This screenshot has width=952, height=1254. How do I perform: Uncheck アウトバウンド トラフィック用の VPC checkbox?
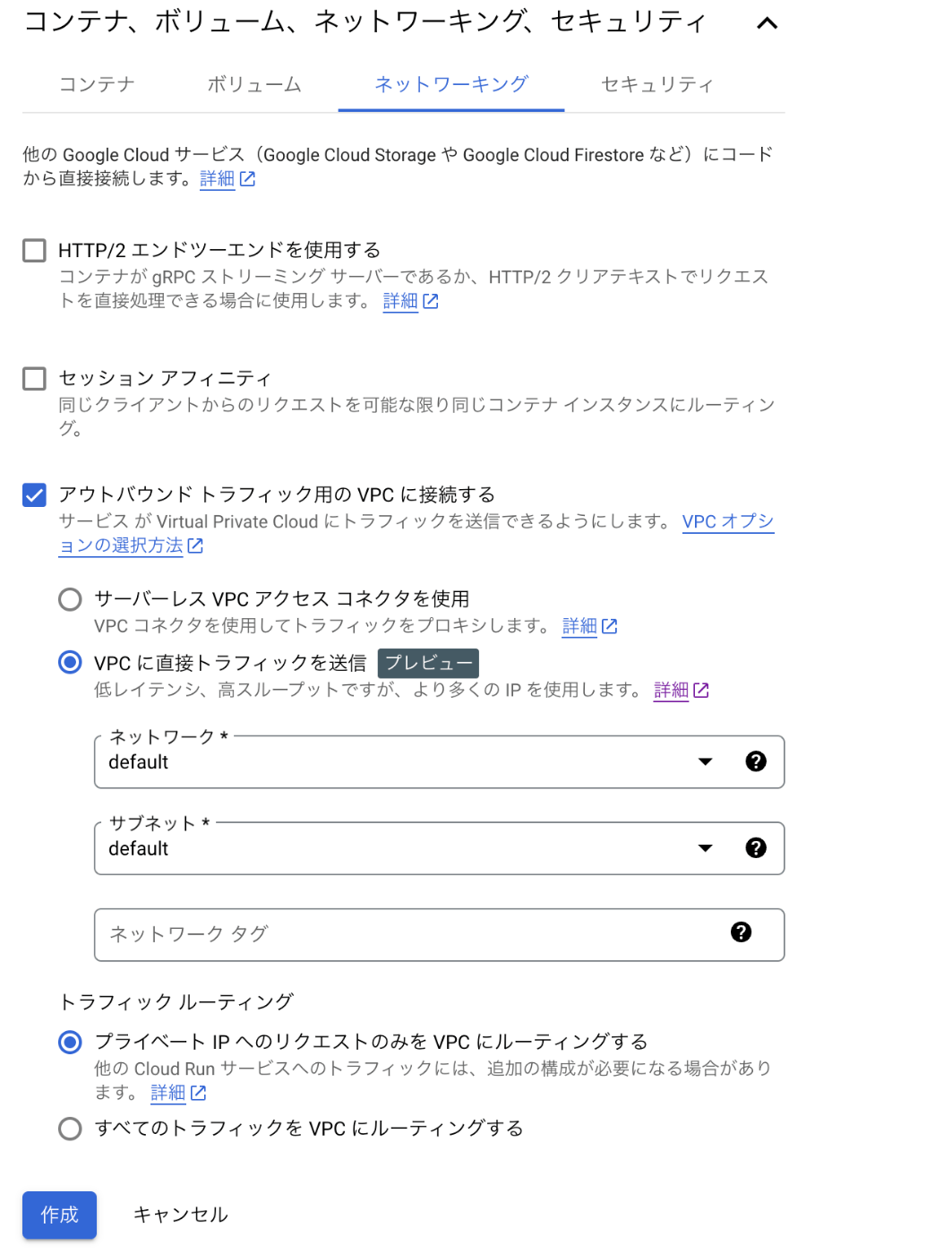[34, 494]
